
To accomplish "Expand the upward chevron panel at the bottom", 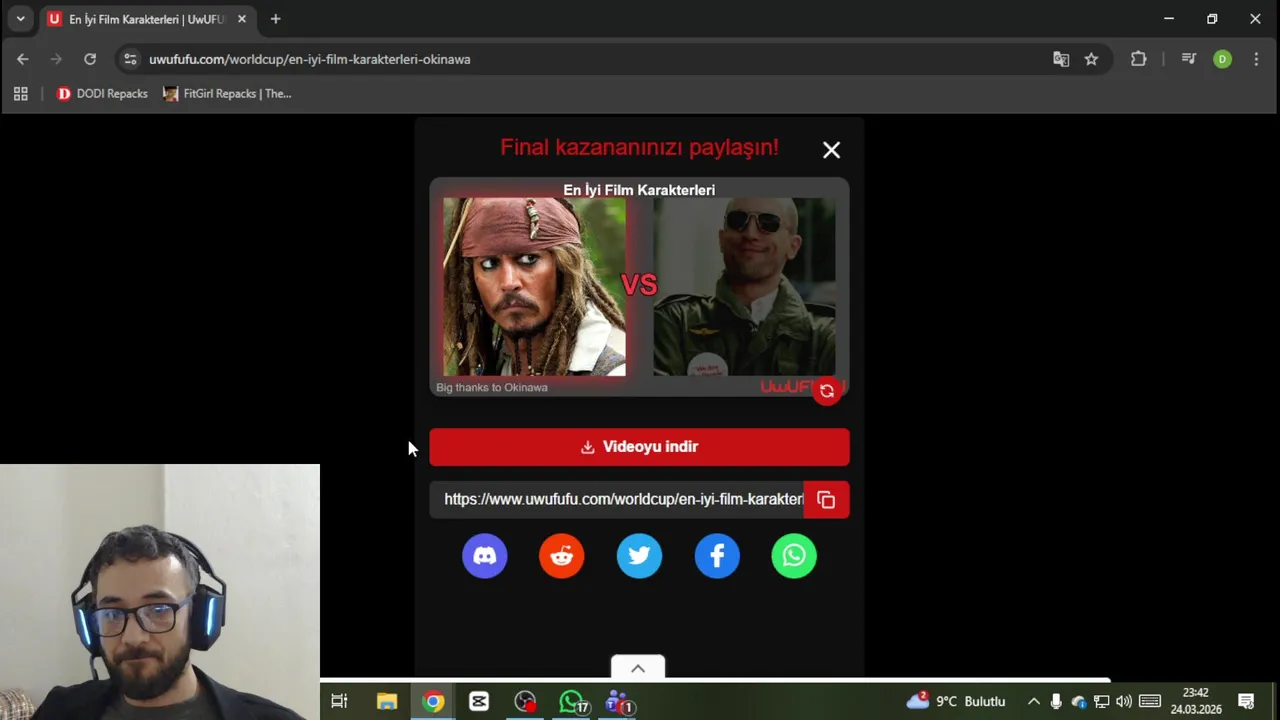I will (638, 668).
